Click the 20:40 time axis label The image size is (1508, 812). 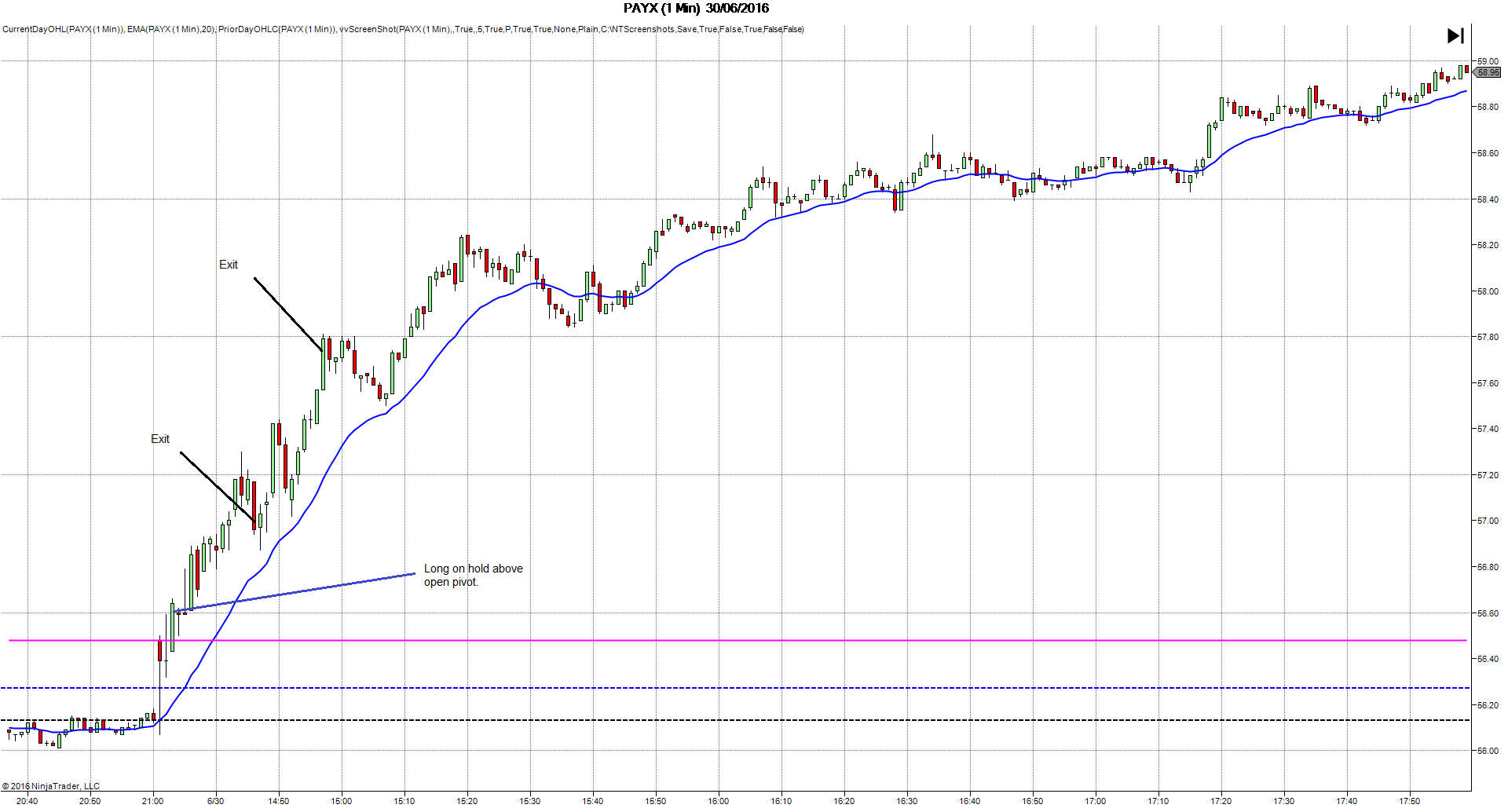pyautogui.click(x=27, y=801)
